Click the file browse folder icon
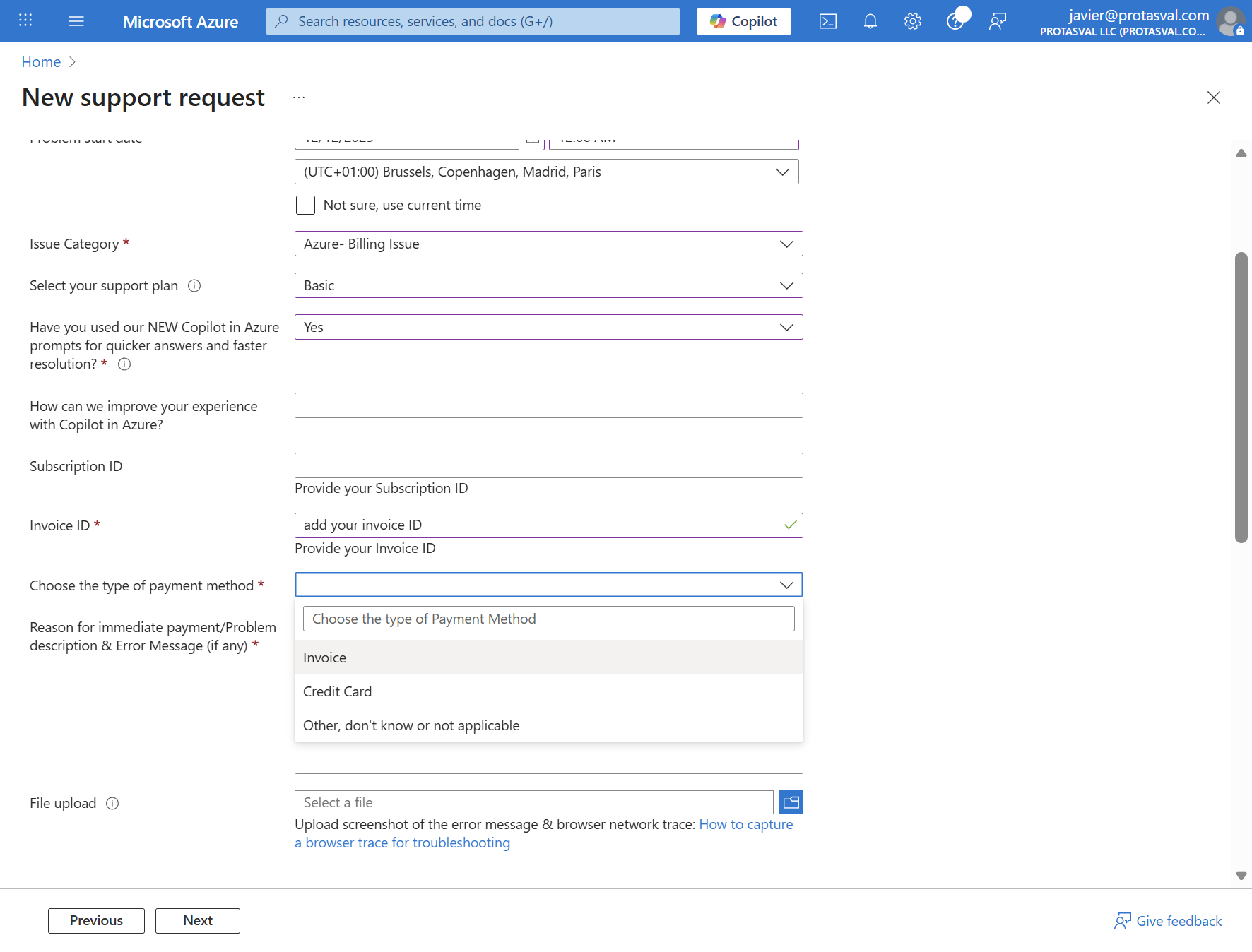Screen dimensions: 1252x952 click(791, 802)
